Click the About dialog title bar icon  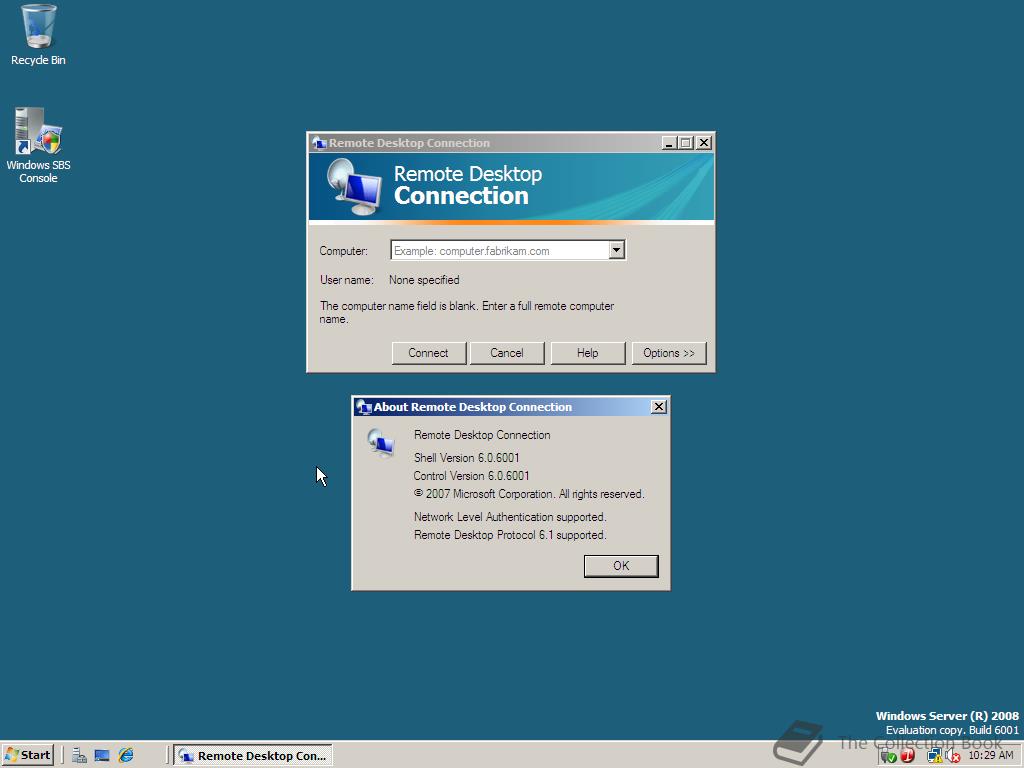pos(364,407)
